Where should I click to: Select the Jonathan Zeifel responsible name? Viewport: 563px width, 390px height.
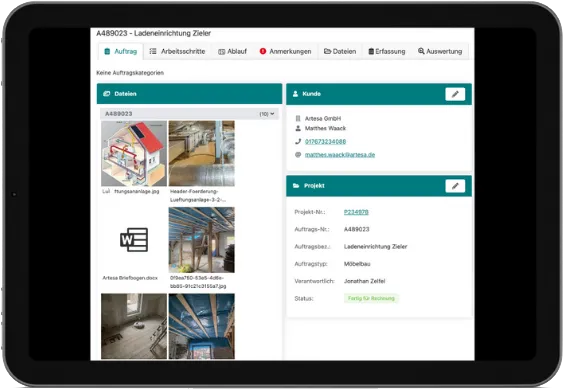(364, 281)
